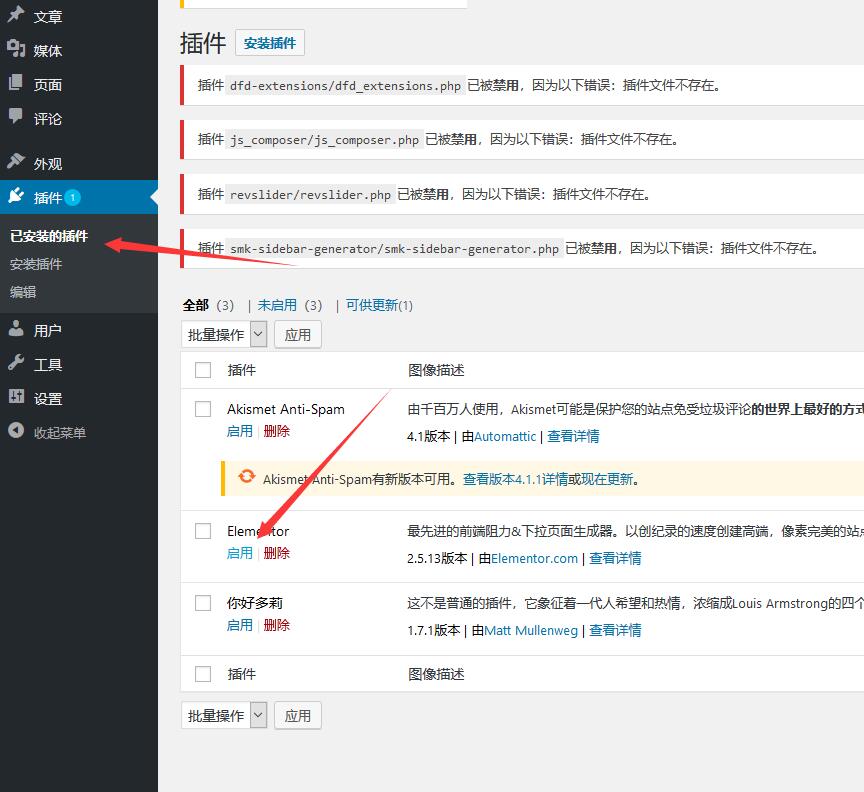Click the collapse menu arrow icon

pyautogui.click(x=16, y=430)
